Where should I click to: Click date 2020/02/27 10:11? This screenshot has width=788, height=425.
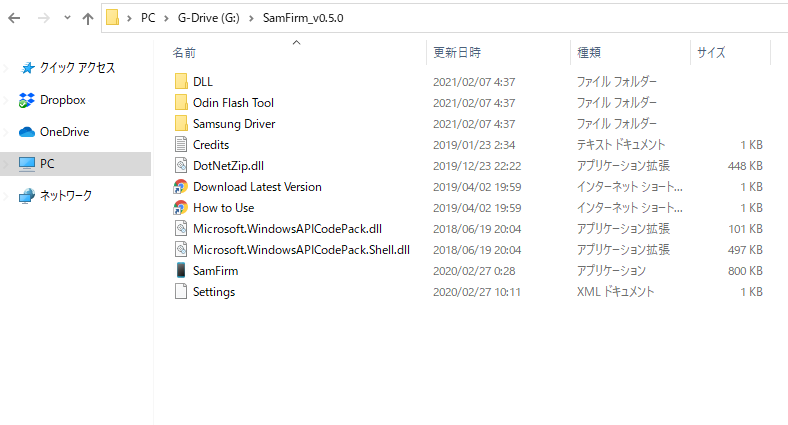coord(476,292)
